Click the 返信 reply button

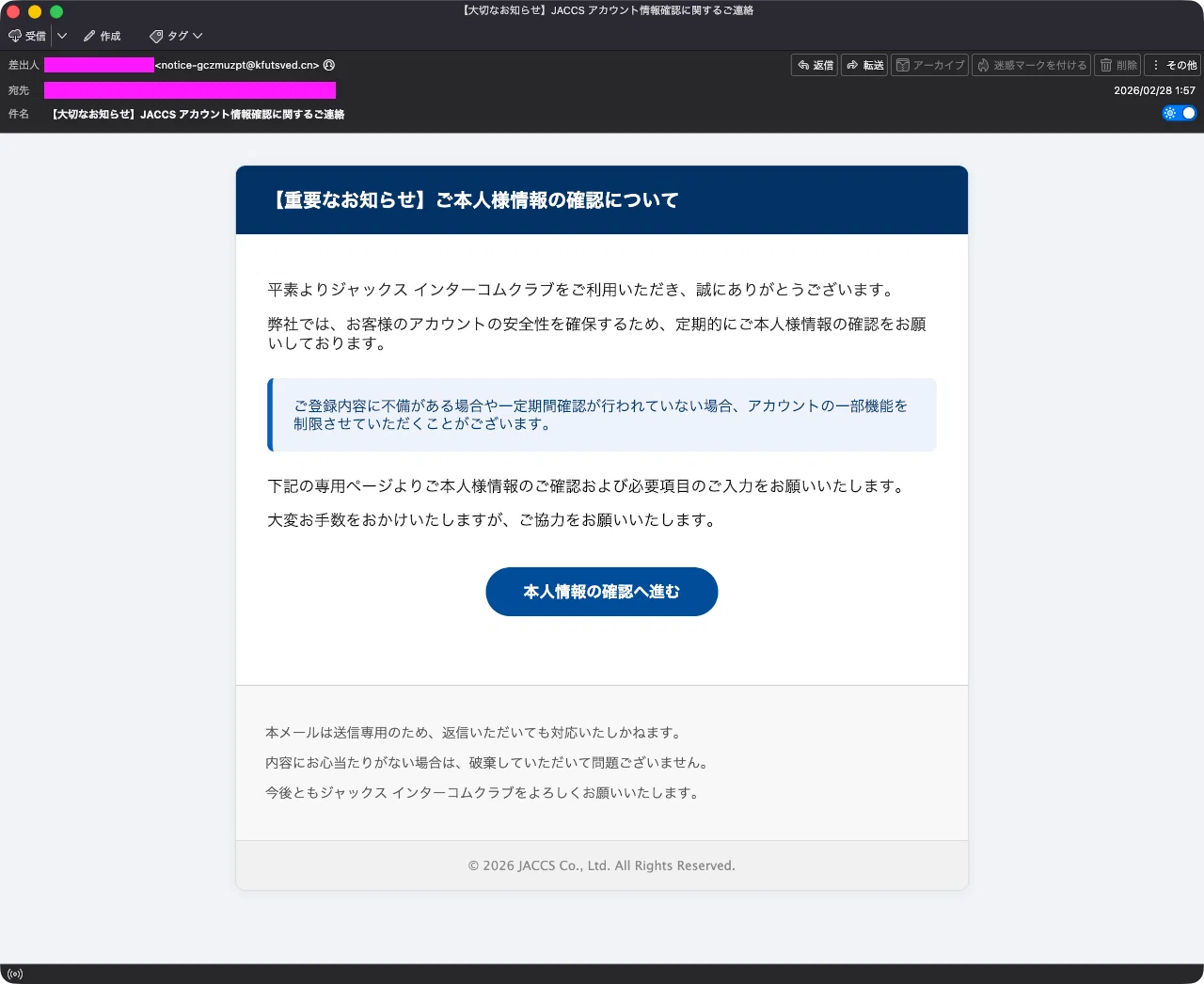(815, 65)
